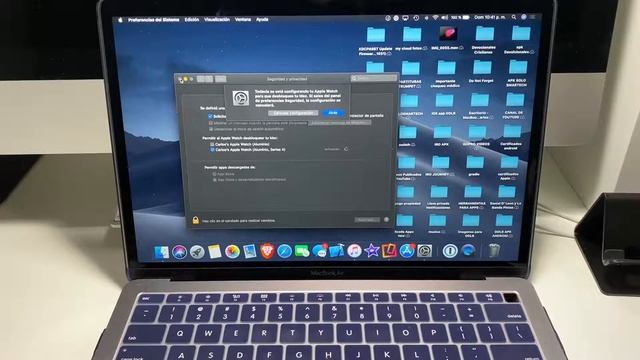Open 1Password icon in the Dock

pyautogui.click(x=450, y=251)
